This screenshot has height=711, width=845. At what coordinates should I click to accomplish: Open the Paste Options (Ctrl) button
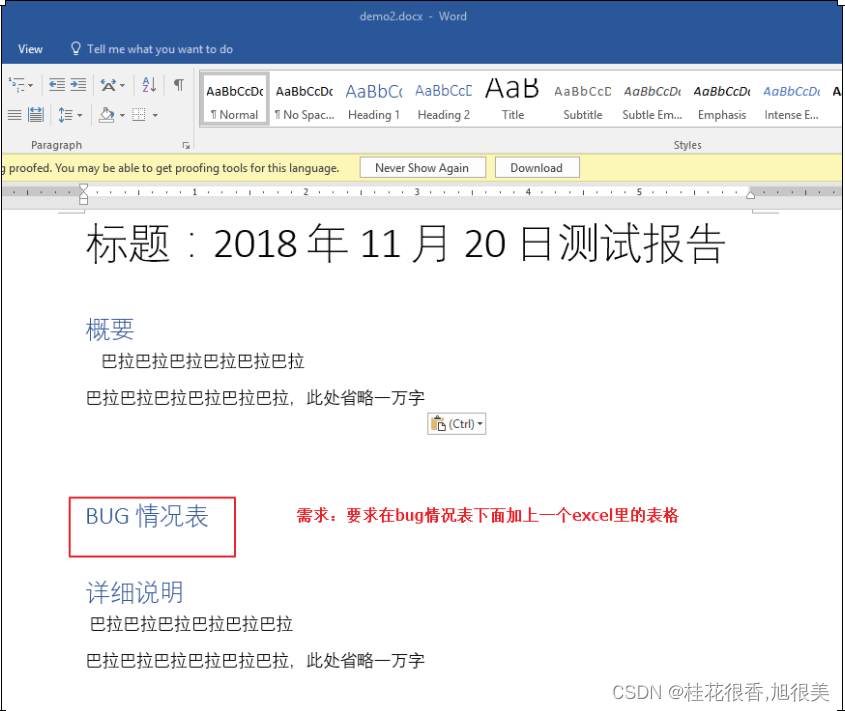tap(456, 424)
